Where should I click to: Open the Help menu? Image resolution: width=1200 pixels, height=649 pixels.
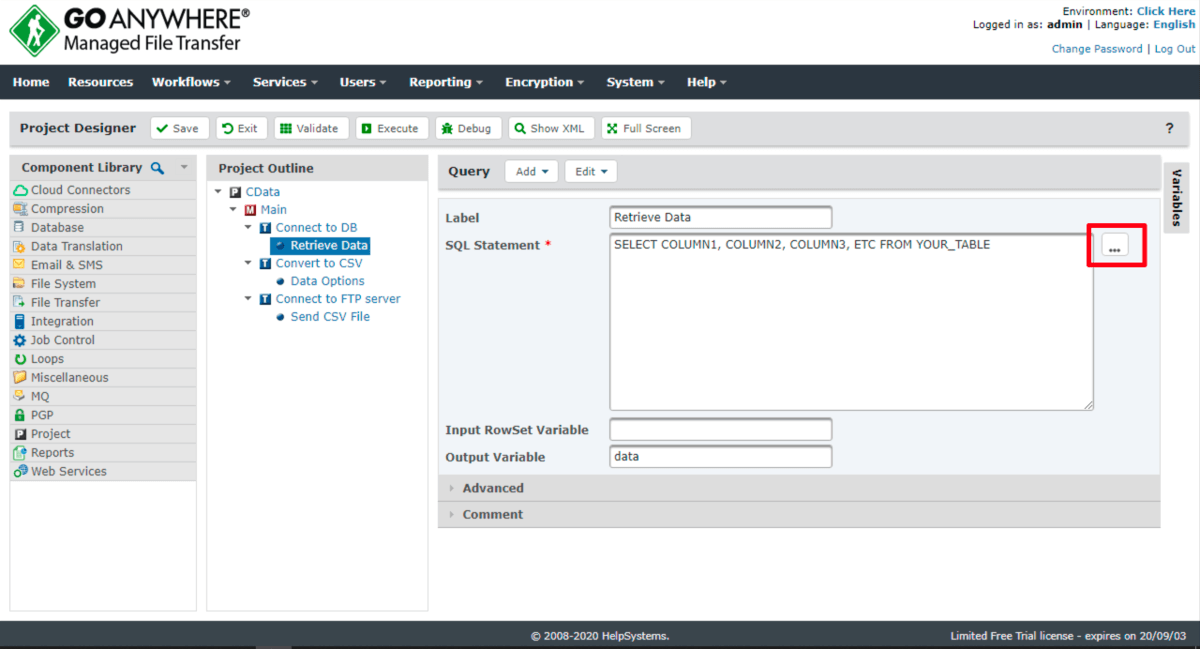[x=707, y=82]
